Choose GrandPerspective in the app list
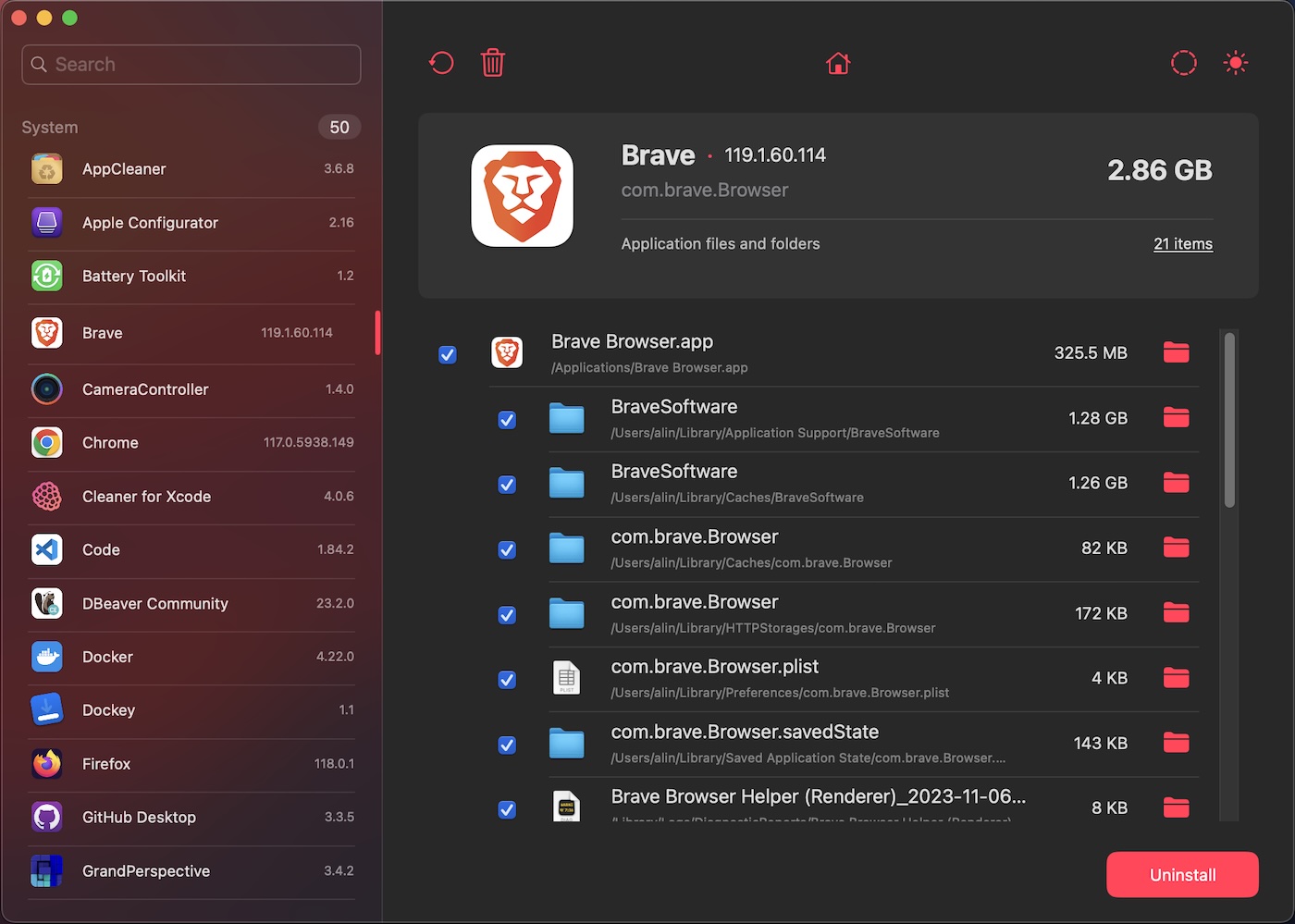This screenshot has height=924, width=1295. (191, 871)
